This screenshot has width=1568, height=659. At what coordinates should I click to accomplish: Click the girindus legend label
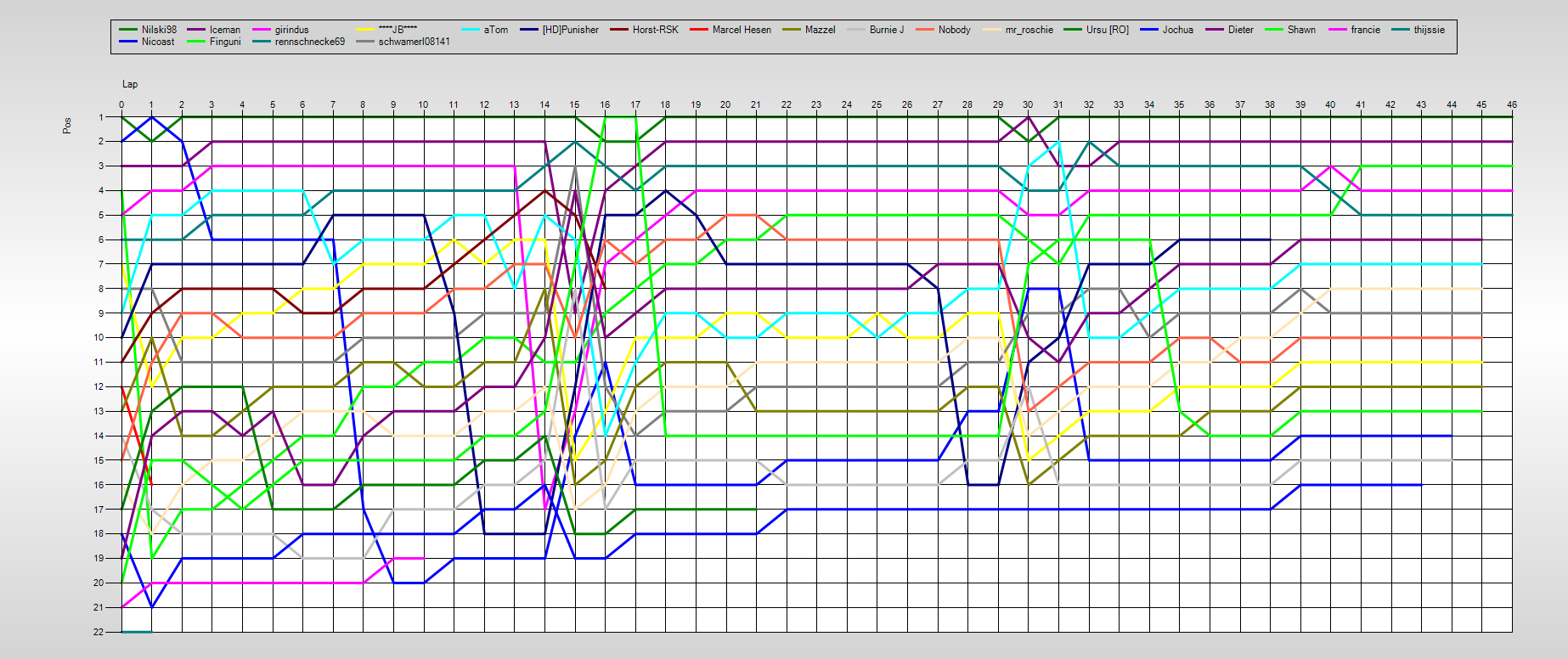pyautogui.click(x=291, y=30)
